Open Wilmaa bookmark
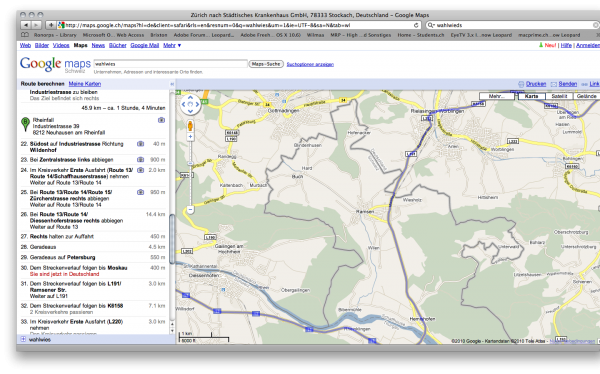 [x=316, y=35]
